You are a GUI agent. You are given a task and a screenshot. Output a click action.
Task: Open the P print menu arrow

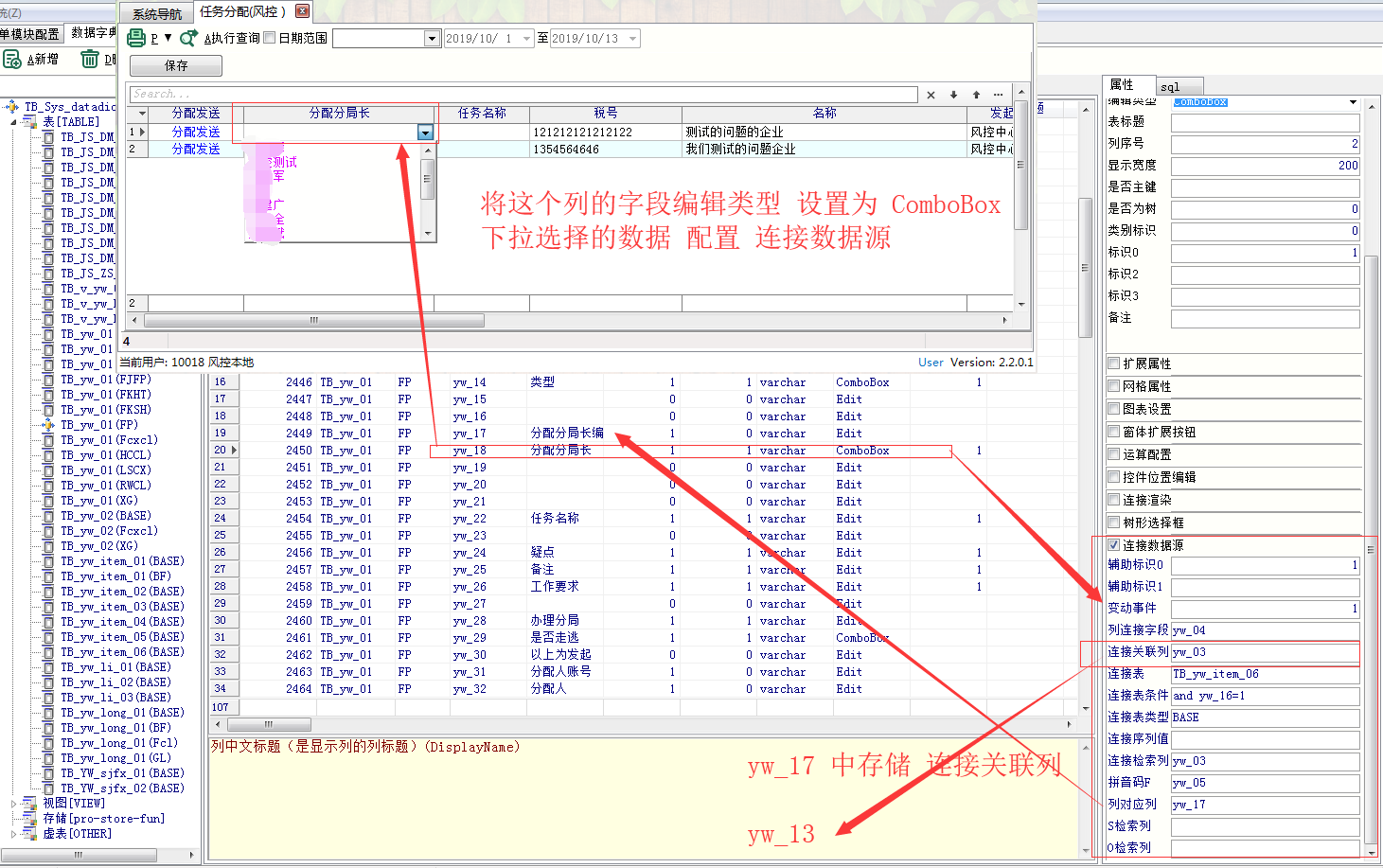(168, 38)
